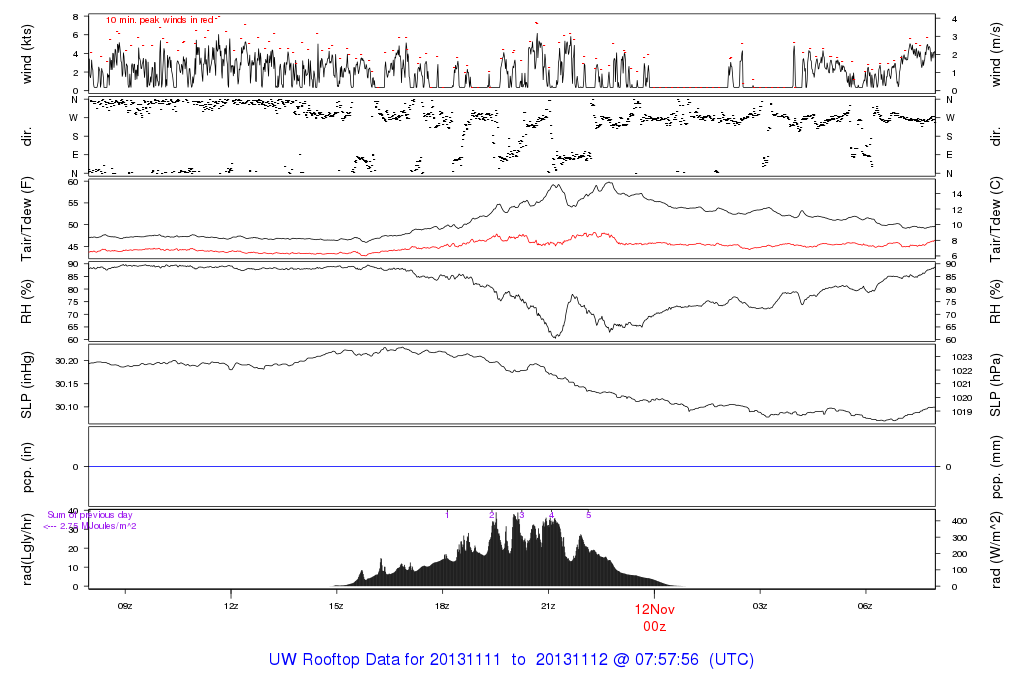The width and height of the screenshot is (1024, 700).
Task: Click the red '12Nov 00z' date label
Action: (x=654, y=616)
